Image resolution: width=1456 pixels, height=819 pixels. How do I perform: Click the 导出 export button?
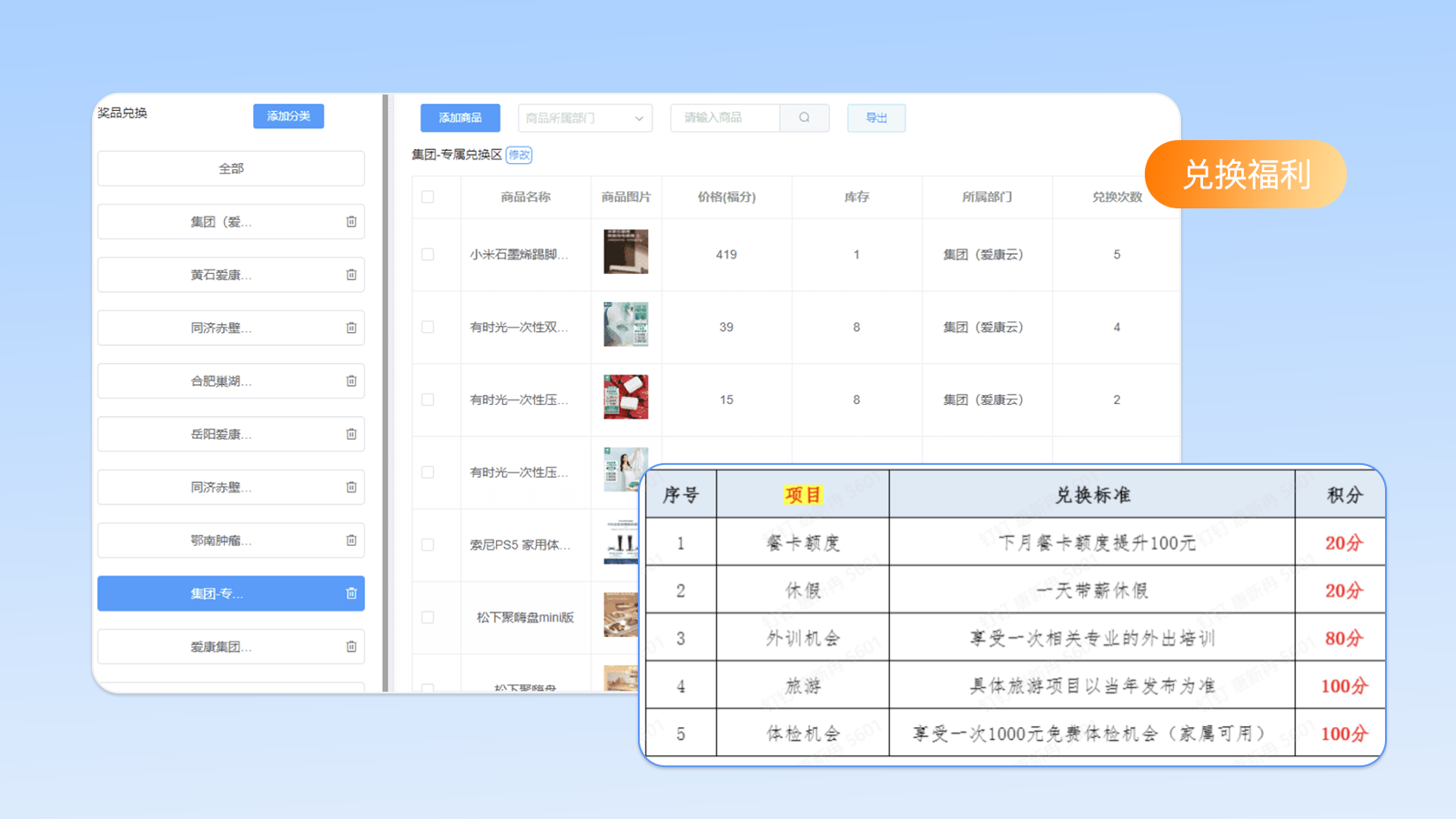(x=876, y=118)
